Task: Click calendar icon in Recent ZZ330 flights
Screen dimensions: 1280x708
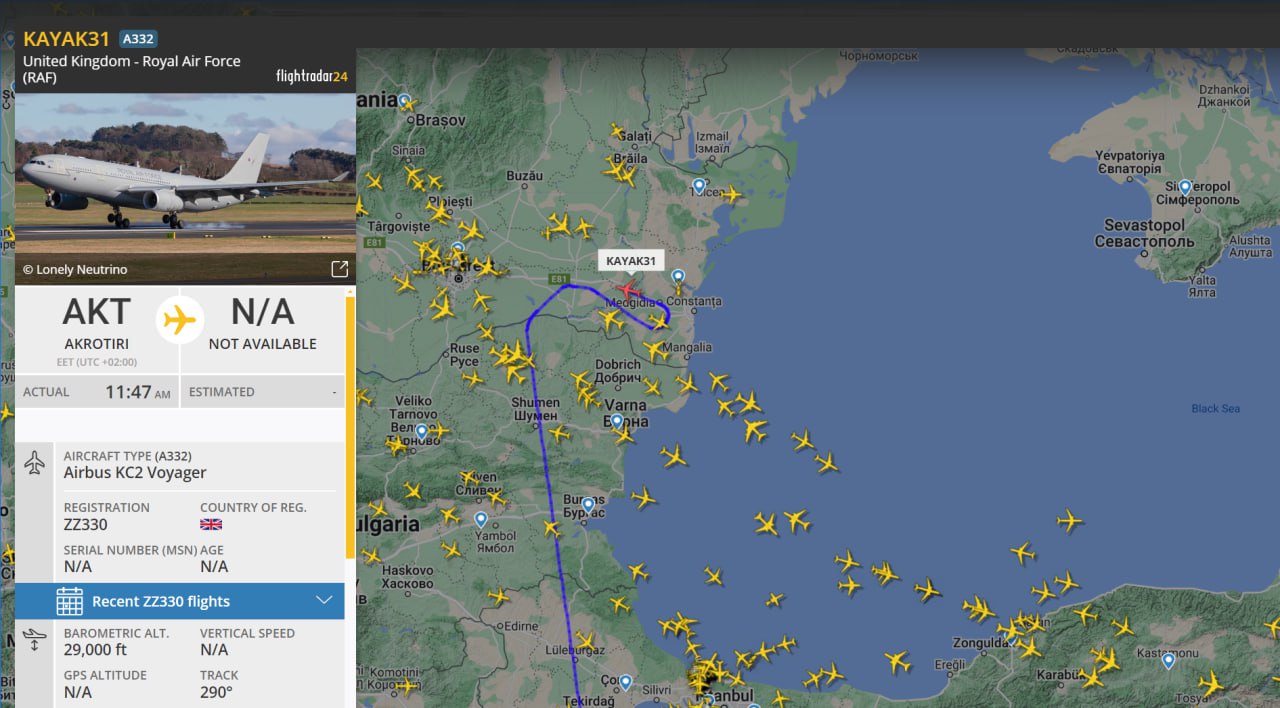Action: click(70, 601)
